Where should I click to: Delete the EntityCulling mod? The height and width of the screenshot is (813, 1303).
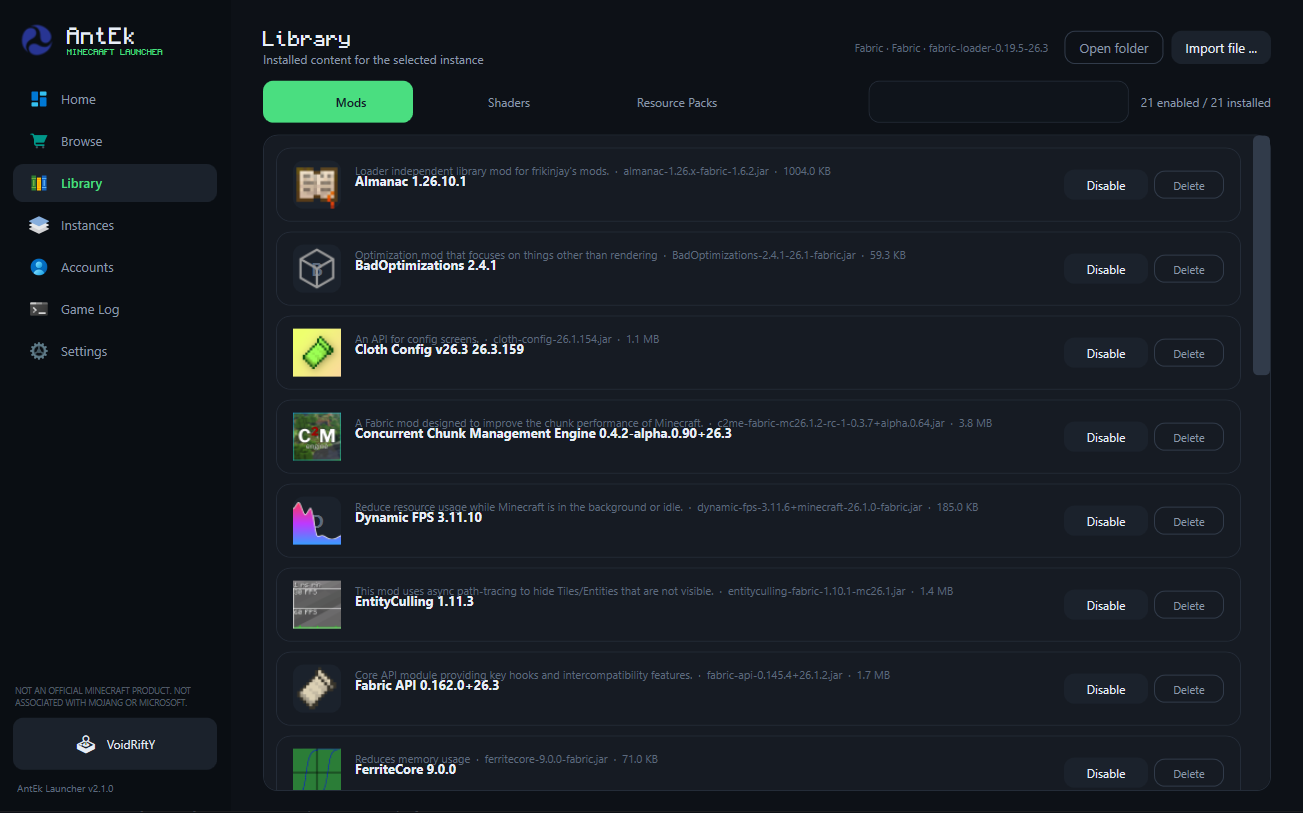pos(1189,605)
